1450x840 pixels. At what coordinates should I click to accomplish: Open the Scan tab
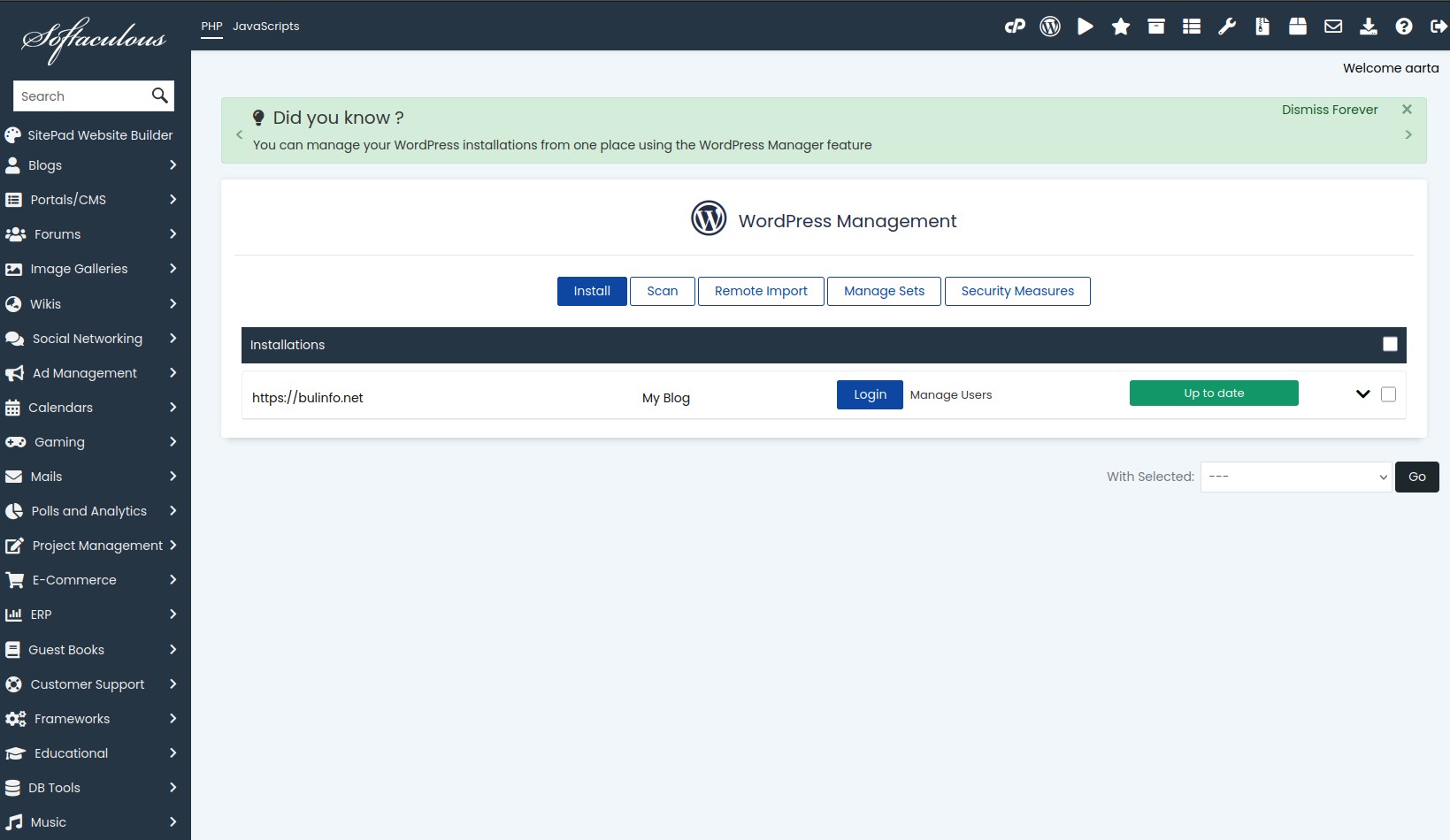click(x=663, y=291)
